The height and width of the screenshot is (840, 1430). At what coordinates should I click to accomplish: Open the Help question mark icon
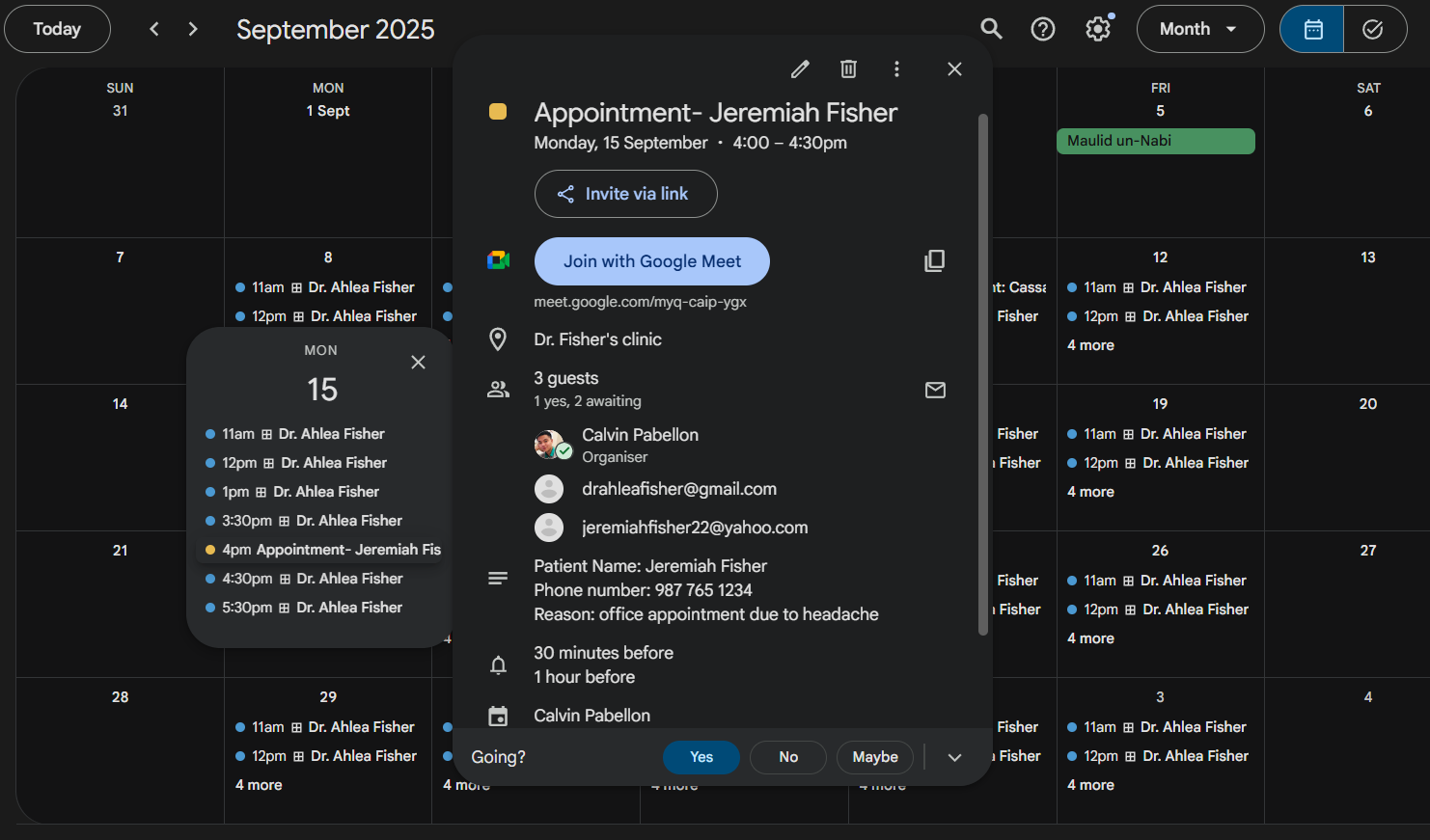coord(1043,29)
